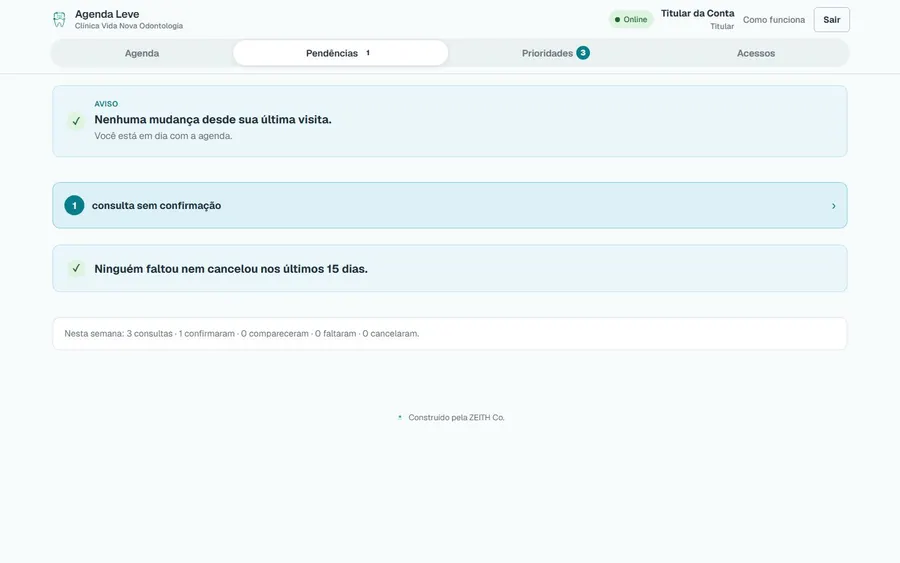Screen dimensions: 900x563
Task: Click the 'AVISO' label
Action: (x=106, y=104)
